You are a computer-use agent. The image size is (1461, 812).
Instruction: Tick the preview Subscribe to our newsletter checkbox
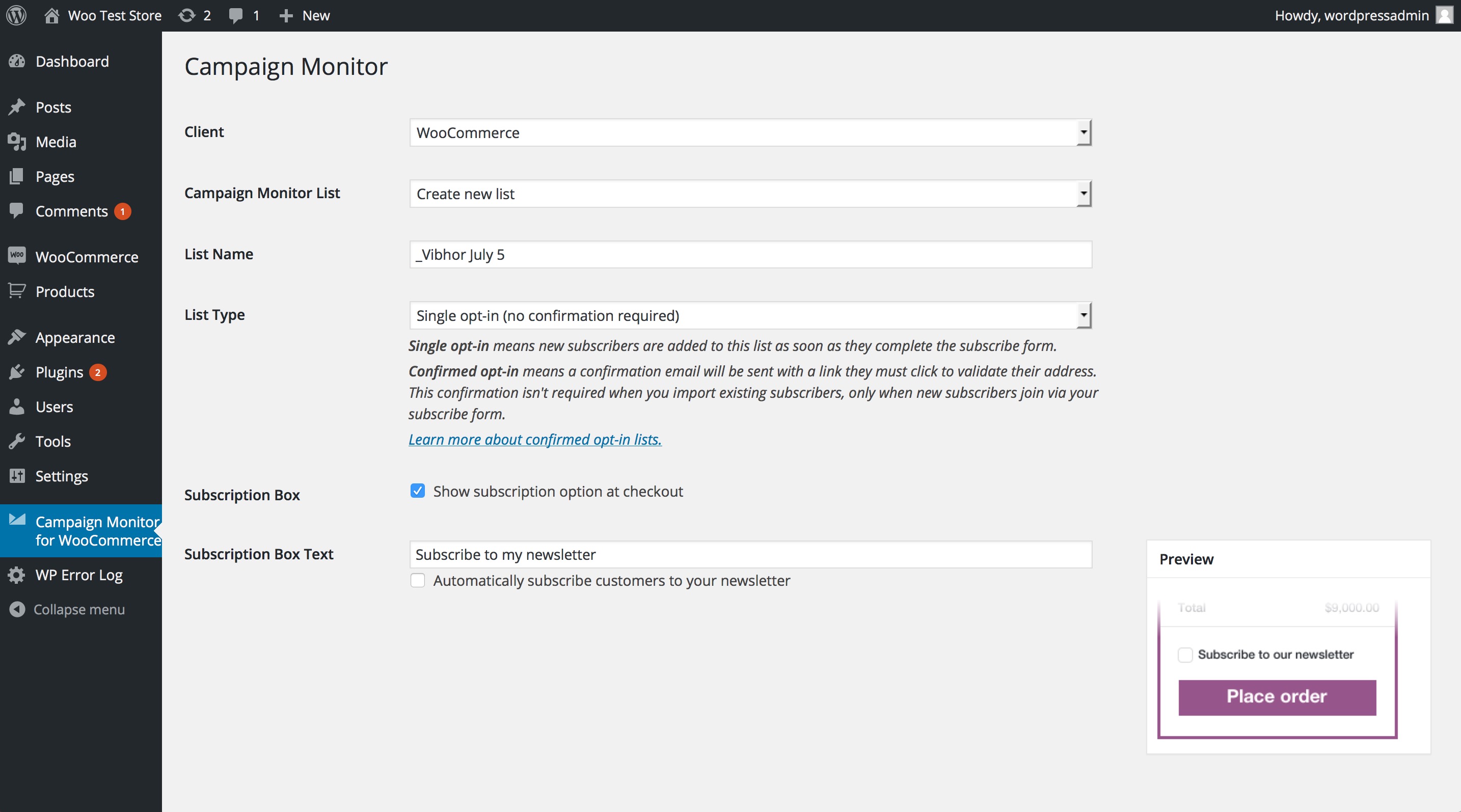point(1185,655)
